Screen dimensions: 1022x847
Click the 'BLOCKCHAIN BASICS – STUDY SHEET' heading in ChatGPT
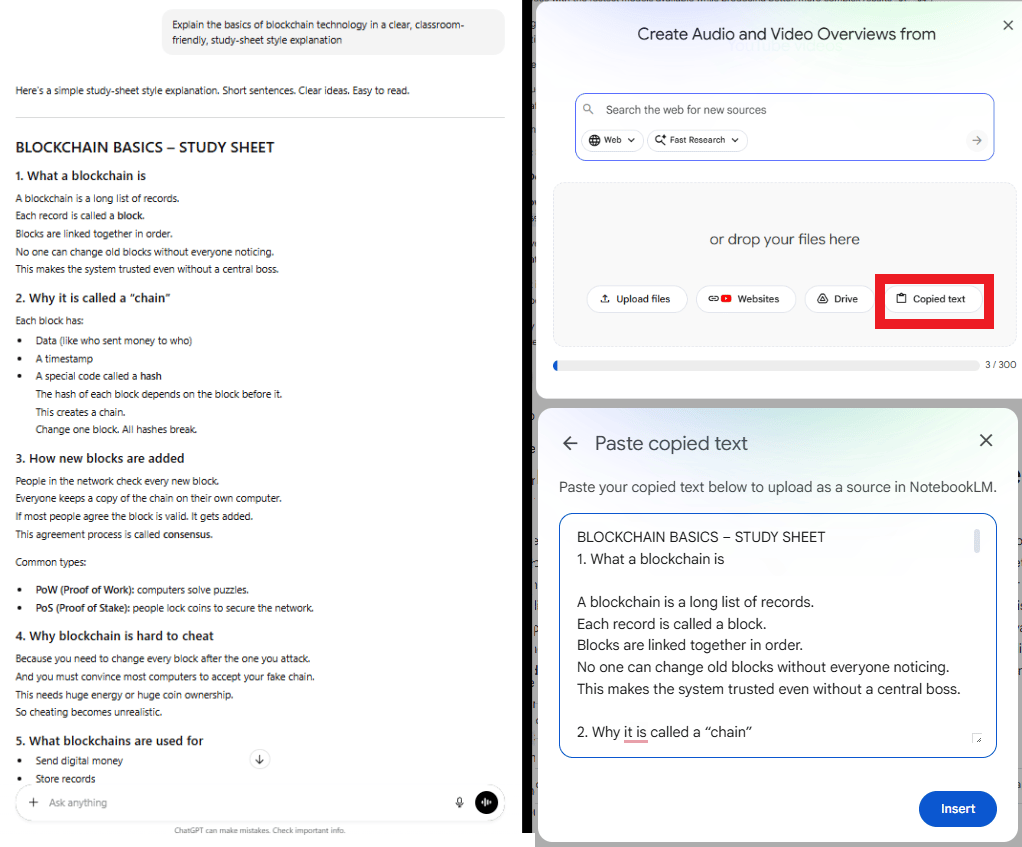pyautogui.click(x=145, y=148)
